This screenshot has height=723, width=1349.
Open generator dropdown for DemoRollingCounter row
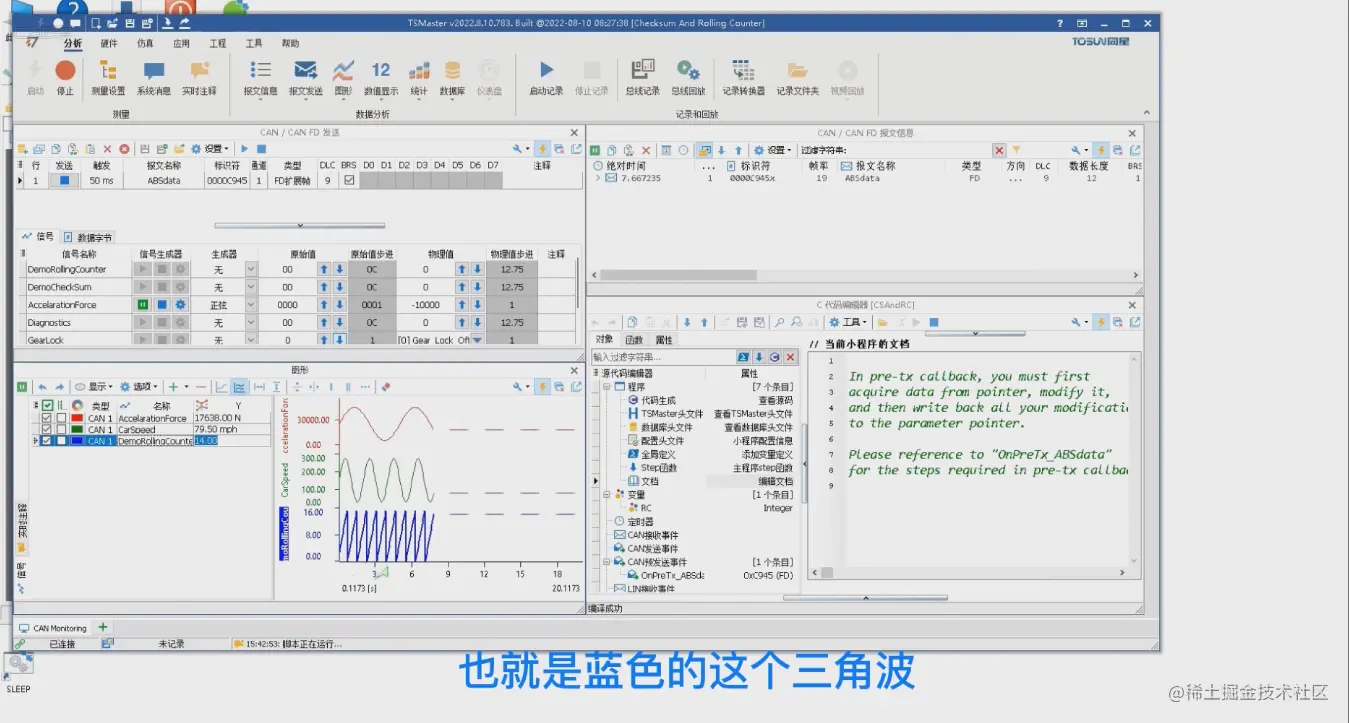click(x=251, y=269)
